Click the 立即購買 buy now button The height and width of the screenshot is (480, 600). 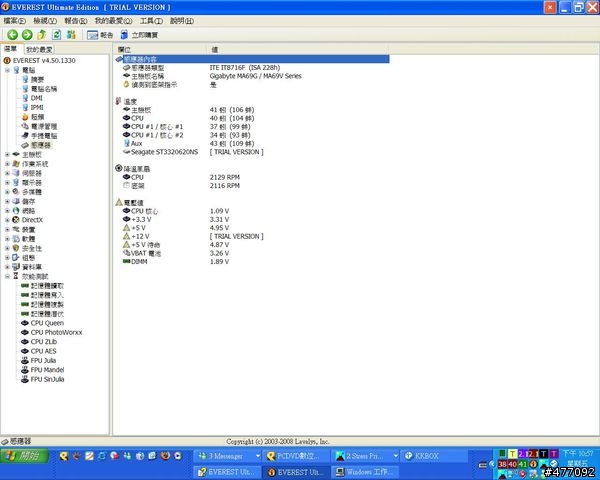[139, 35]
